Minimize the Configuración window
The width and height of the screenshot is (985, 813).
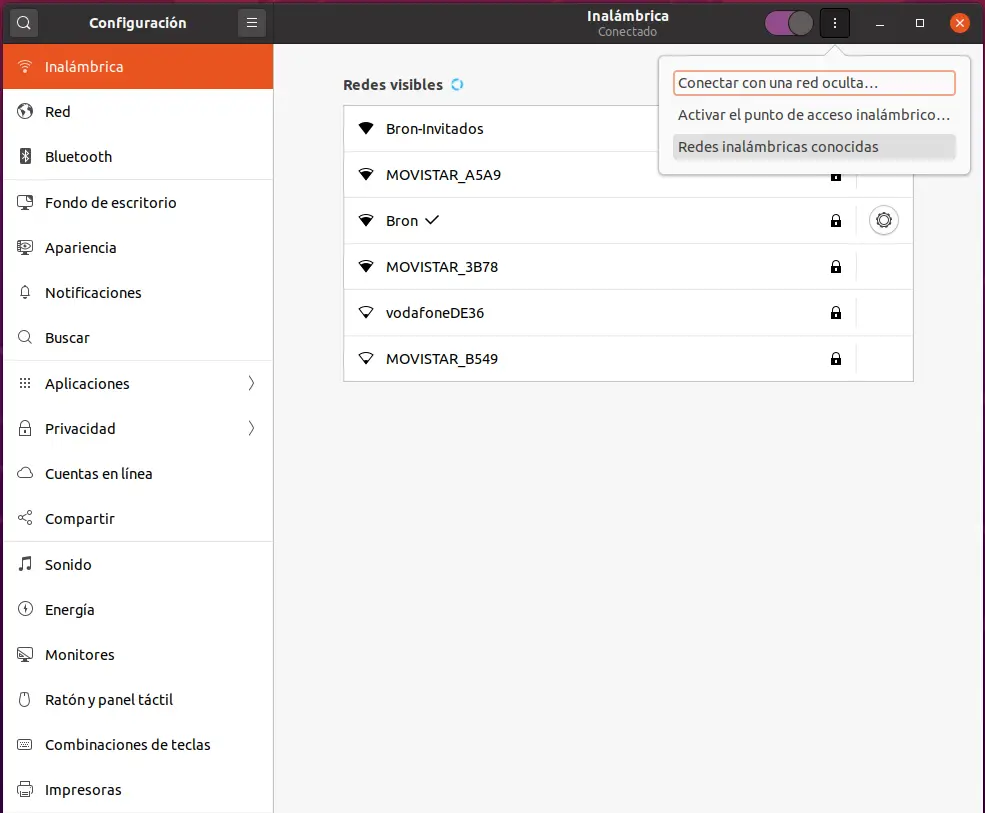coord(880,24)
